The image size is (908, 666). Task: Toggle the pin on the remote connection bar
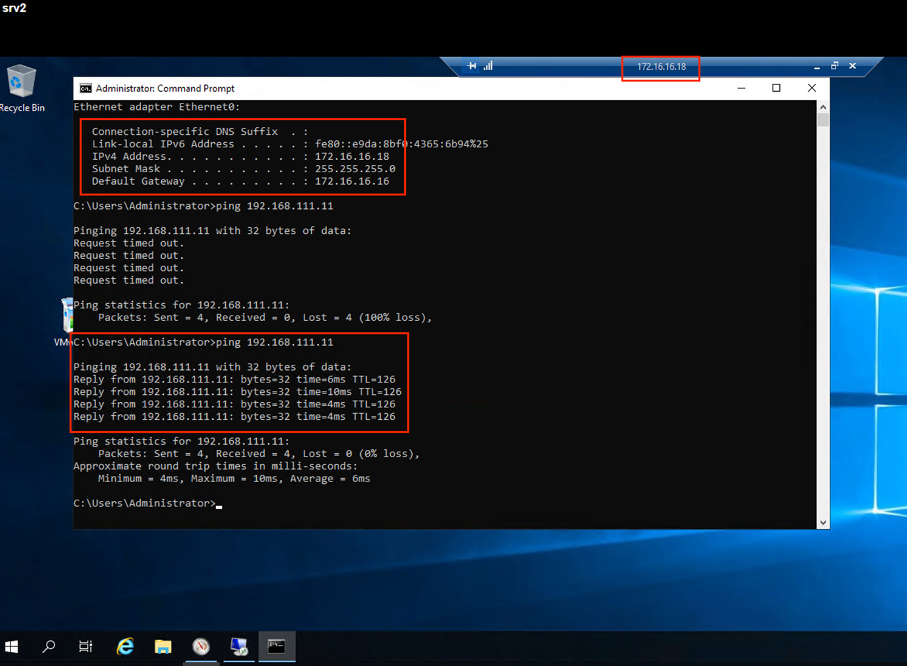coord(472,66)
